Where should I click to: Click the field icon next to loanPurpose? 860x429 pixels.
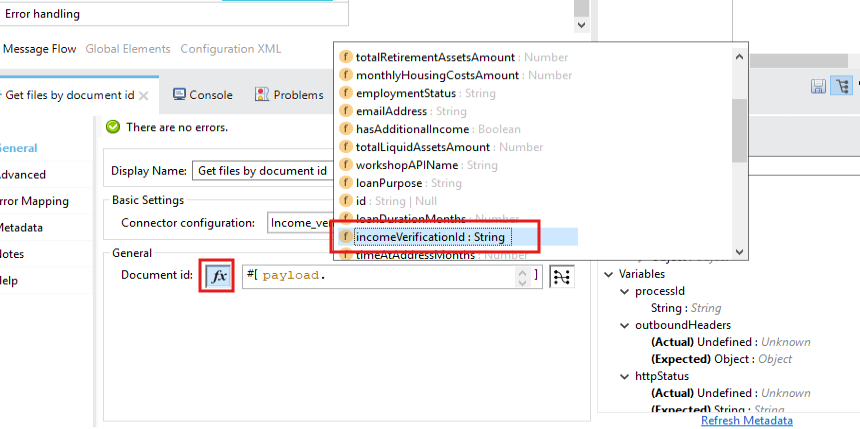346,183
